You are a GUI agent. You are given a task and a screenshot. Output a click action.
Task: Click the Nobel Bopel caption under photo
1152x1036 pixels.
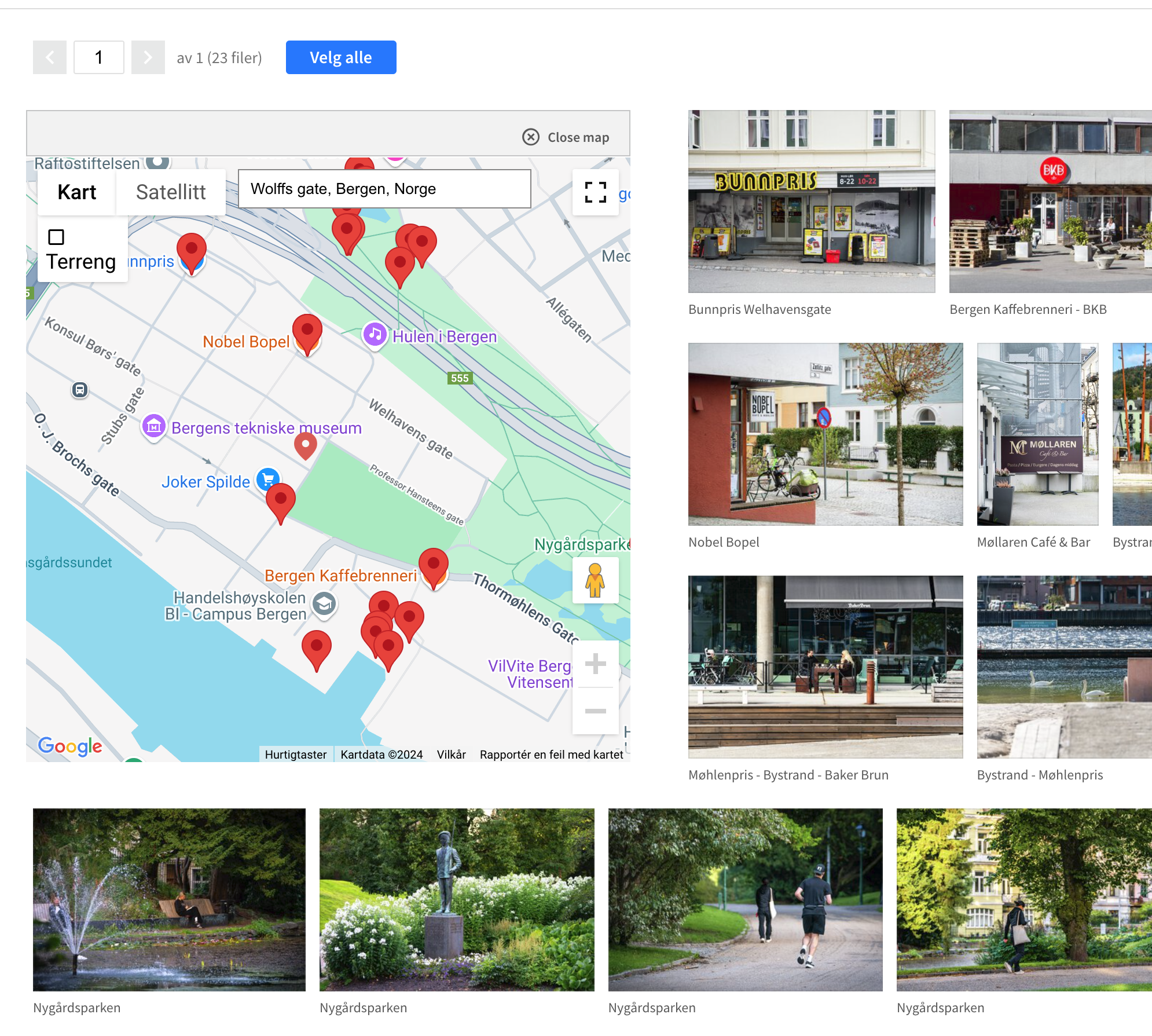point(724,542)
